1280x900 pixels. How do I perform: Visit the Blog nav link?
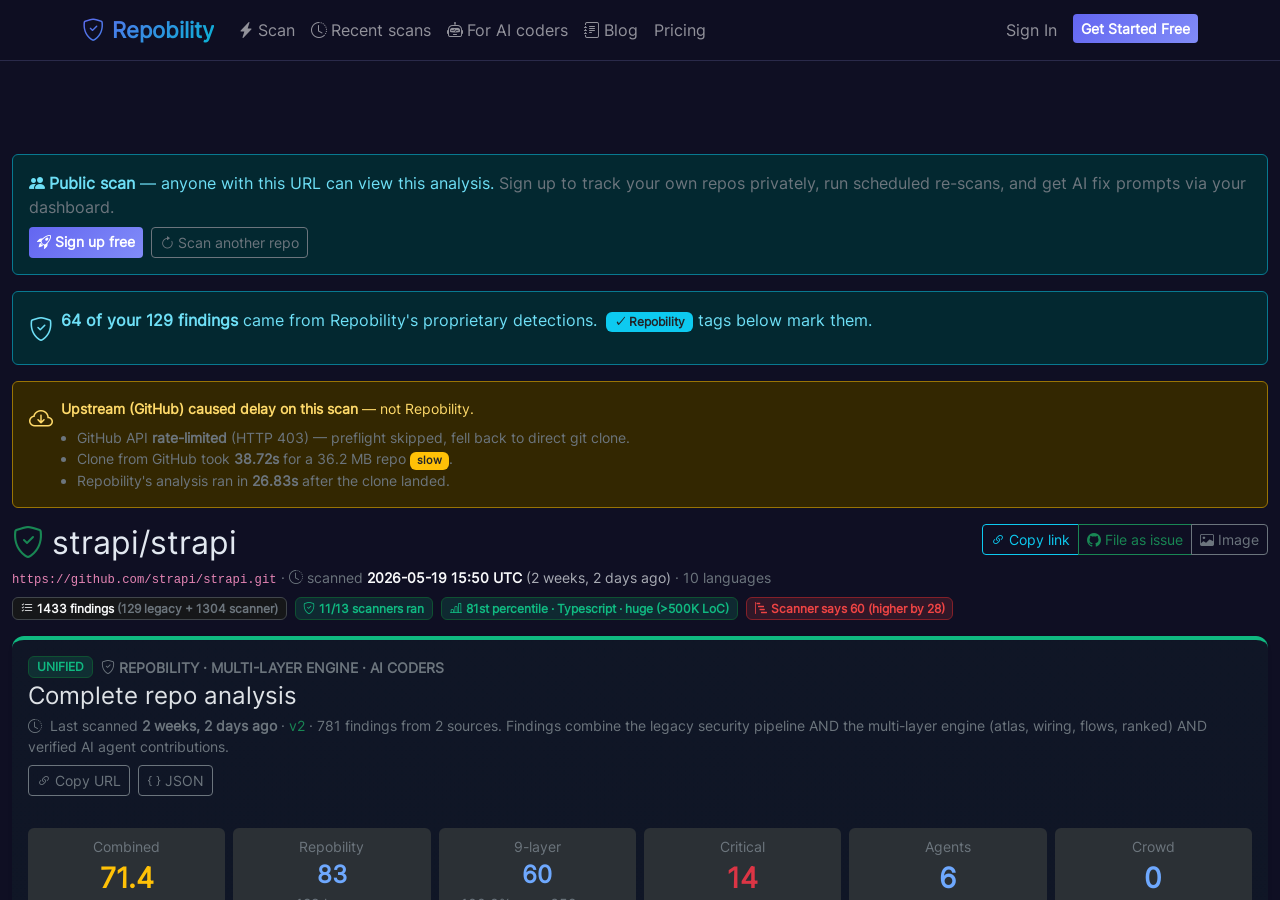[611, 30]
